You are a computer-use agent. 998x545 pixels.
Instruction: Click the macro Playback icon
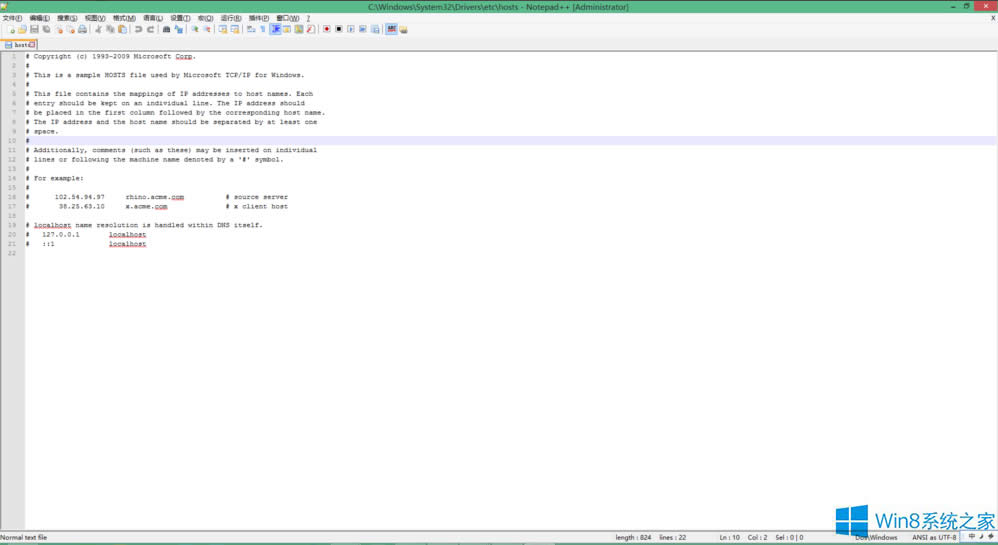tap(351, 29)
